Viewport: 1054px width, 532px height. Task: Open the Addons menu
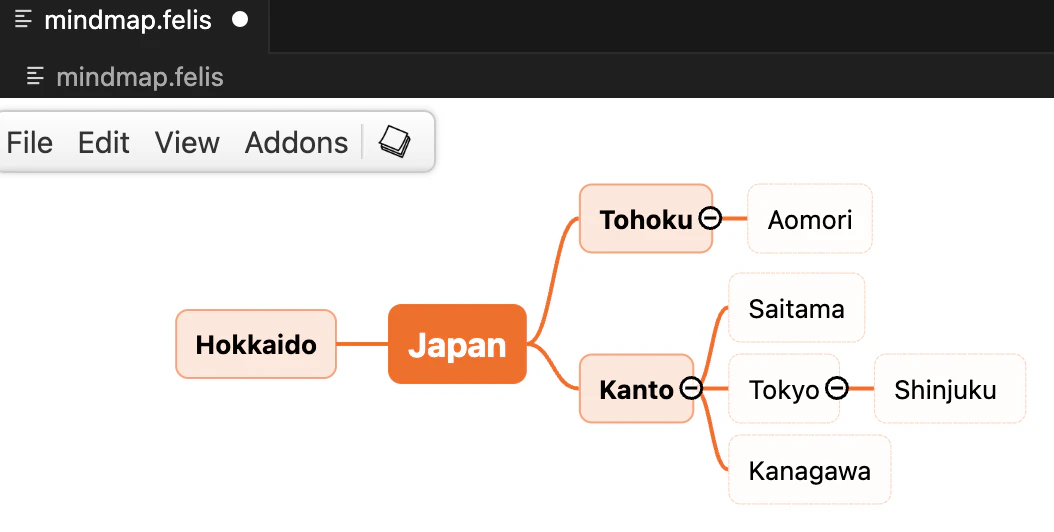(296, 143)
